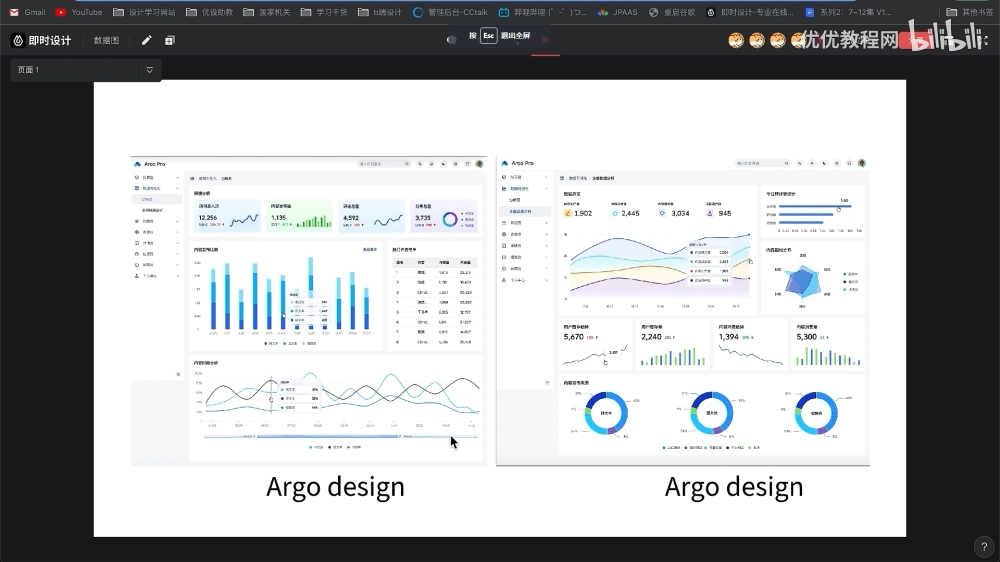Screen dimensions: 1000x562
Task: Open the help question mark button
Action: 984,547
